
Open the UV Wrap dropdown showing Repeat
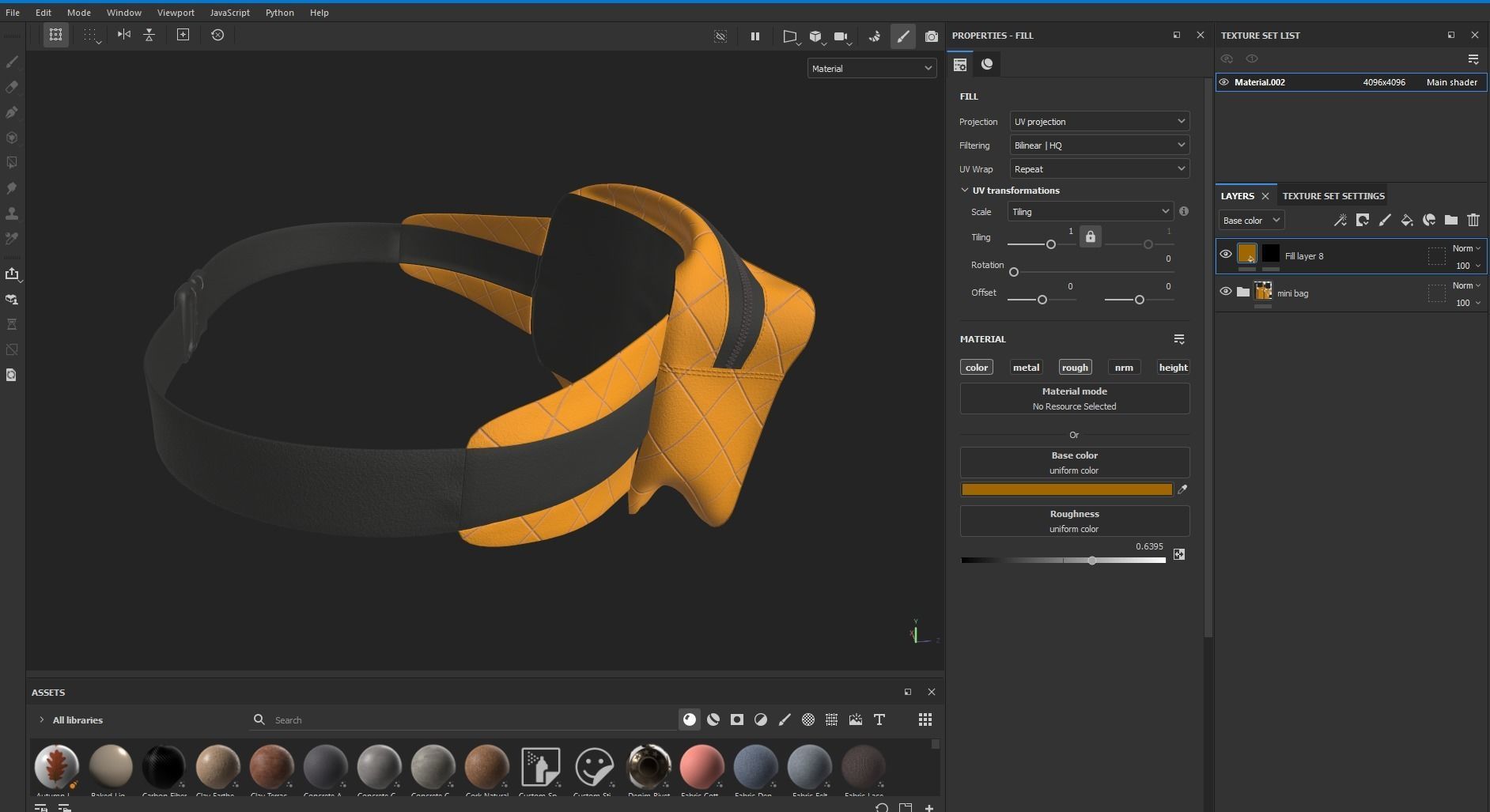tap(1099, 169)
